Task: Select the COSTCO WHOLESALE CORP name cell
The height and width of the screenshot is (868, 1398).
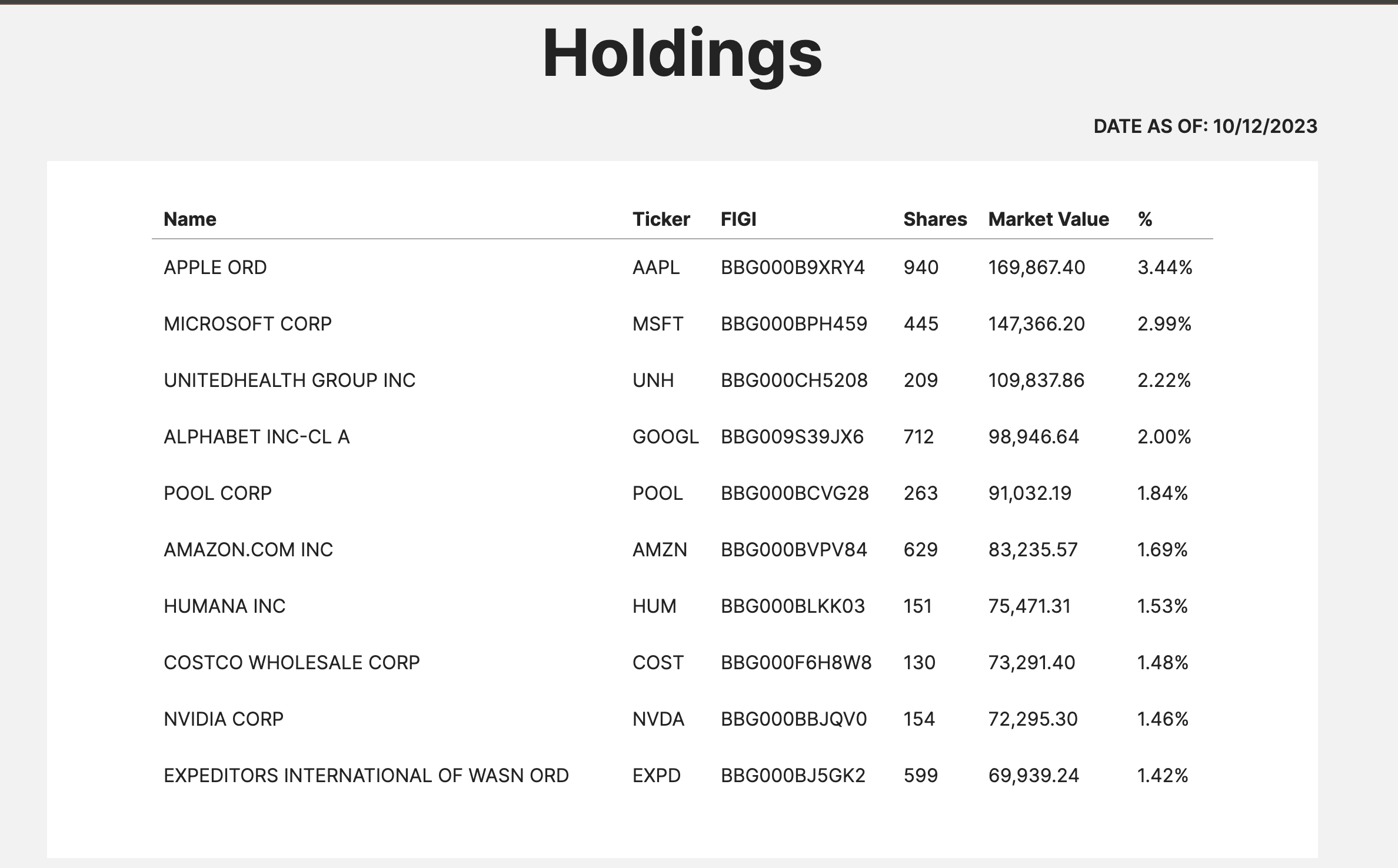Action: (292, 663)
